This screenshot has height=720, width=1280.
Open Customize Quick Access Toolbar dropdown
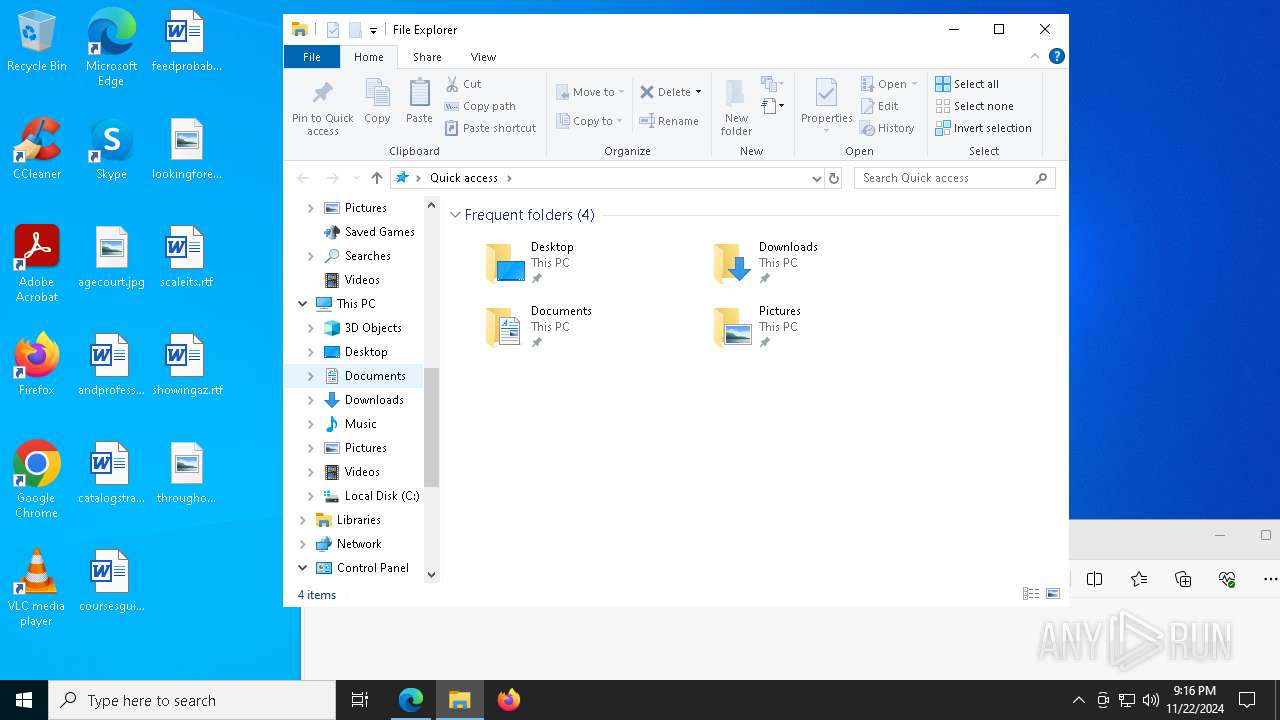click(373, 31)
